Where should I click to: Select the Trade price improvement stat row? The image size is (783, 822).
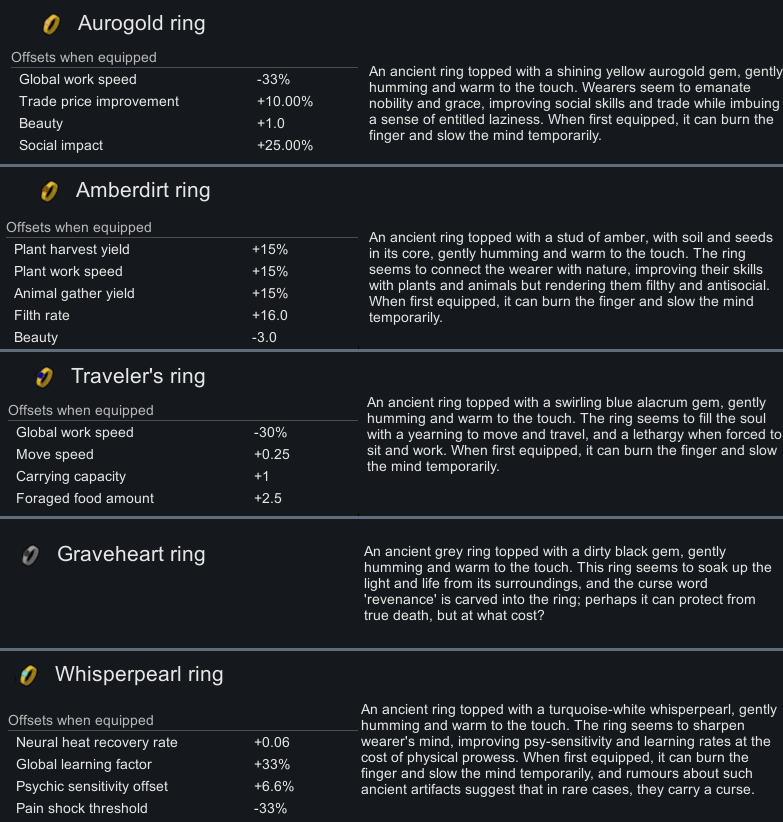coord(183,102)
